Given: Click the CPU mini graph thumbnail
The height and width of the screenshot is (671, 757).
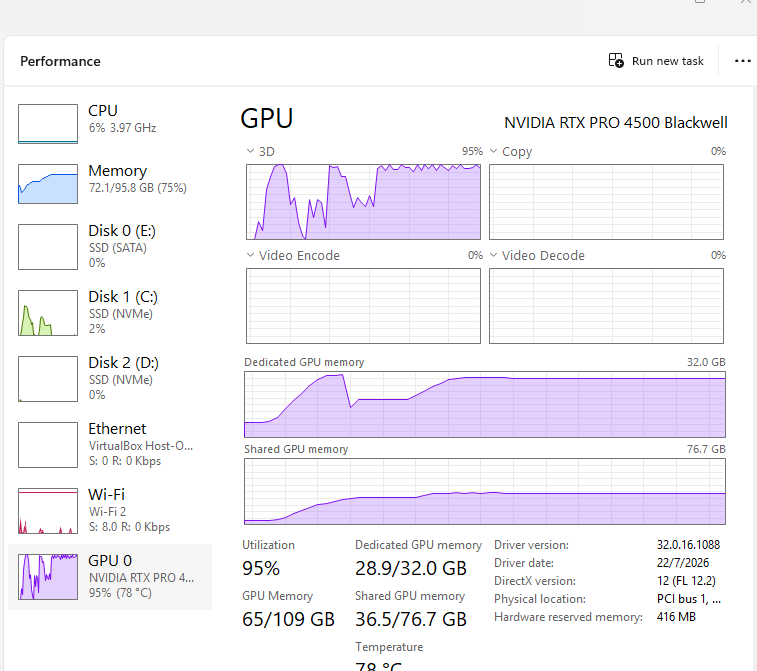Looking at the screenshot, I should coord(48,124).
